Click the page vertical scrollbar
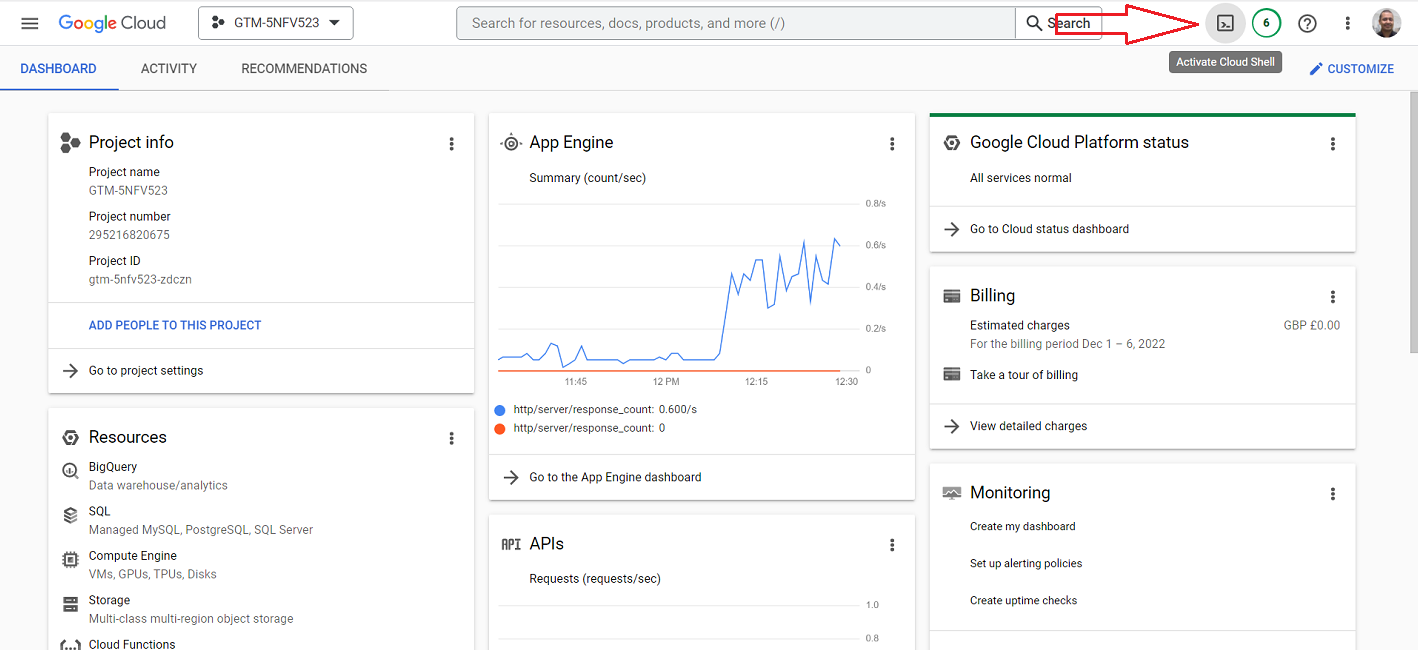This screenshot has height=650, width=1418. pyautogui.click(x=1412, y=220)
